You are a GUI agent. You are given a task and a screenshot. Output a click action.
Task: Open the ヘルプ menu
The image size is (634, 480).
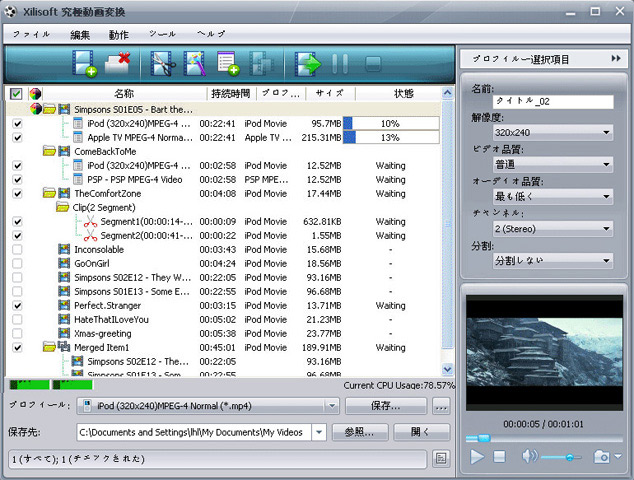point(211,34)
